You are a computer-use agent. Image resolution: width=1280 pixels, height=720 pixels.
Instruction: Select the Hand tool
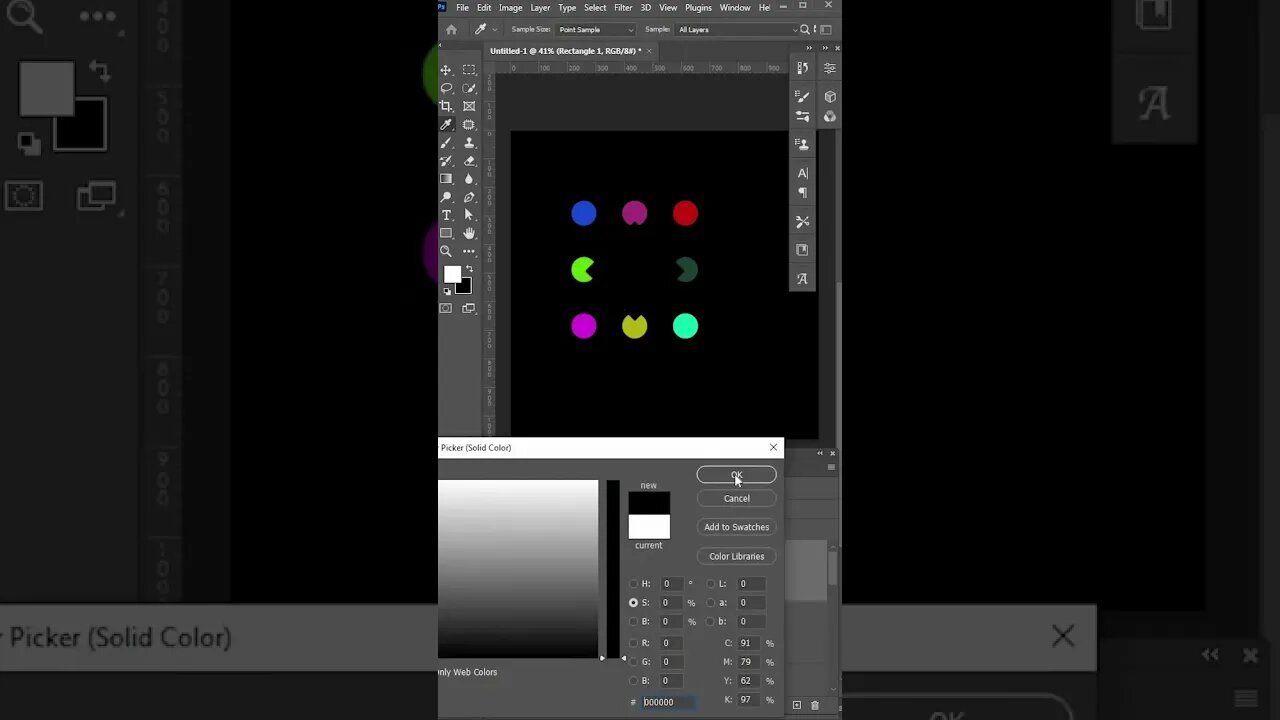coord(469,233)
